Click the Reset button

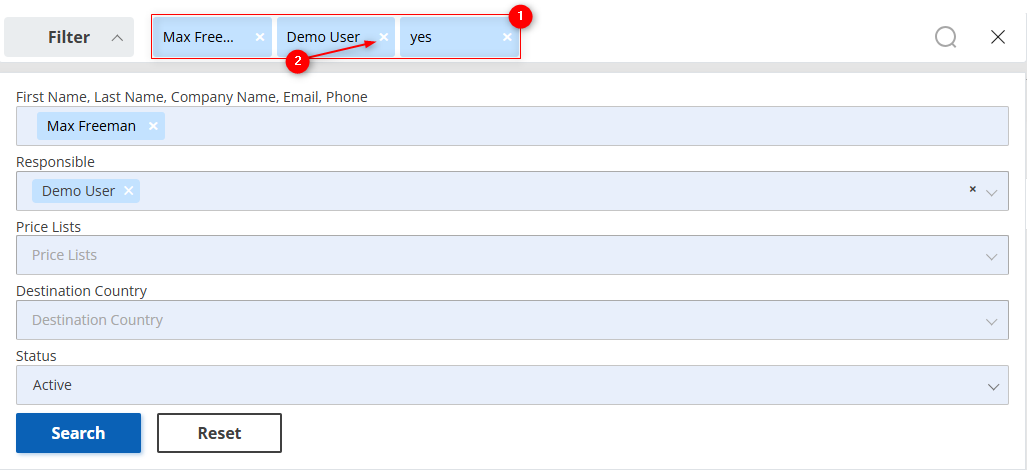(219, 433)
